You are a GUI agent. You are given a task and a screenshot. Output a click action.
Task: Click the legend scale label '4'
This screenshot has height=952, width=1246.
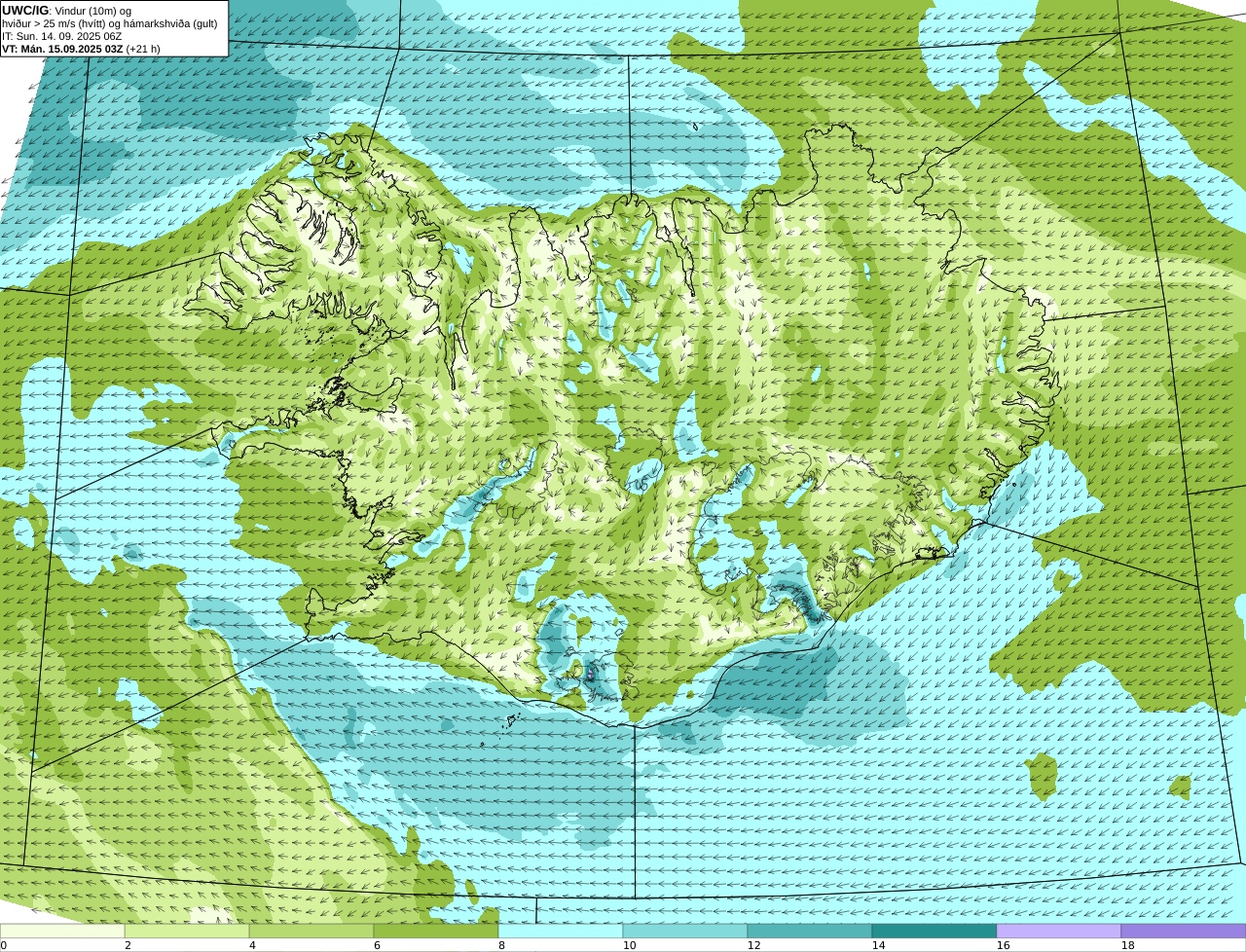point(252,945)
